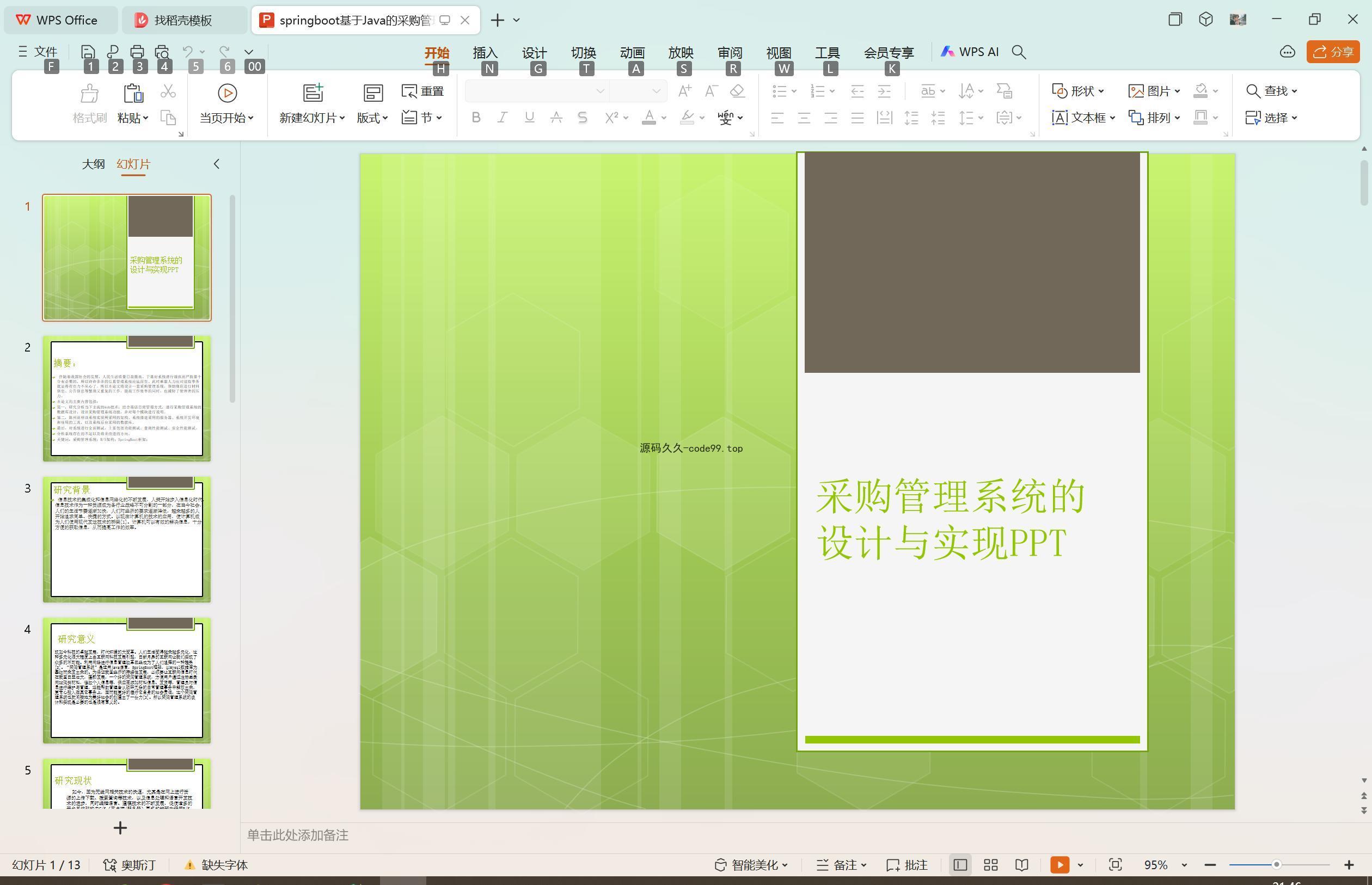The width and height of the screenshot is (1372, 885).
Task: Click the Increase font size icon
Action: pyautogui.click(x=684, y=91)
